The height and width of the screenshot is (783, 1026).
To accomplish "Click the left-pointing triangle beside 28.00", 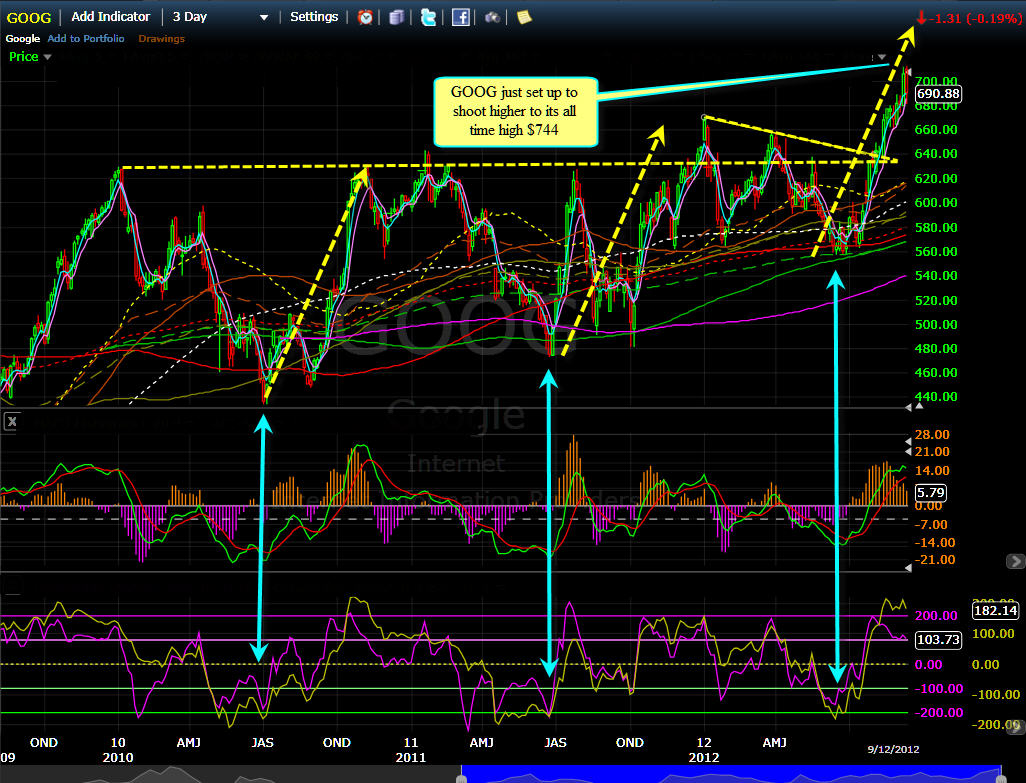I will (908, 442).
